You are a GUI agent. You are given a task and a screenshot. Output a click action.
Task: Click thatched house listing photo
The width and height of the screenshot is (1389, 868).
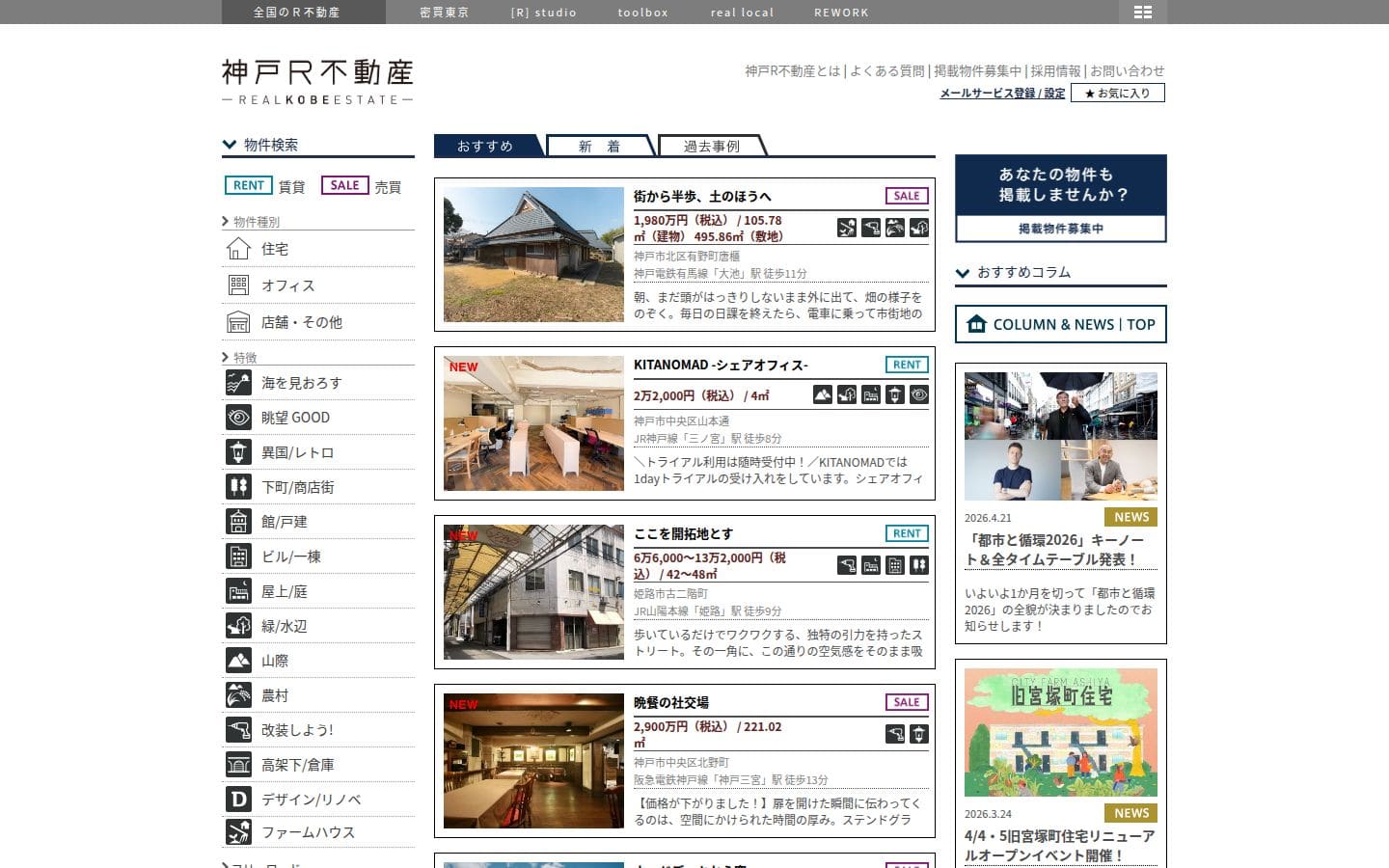(533, 255)
